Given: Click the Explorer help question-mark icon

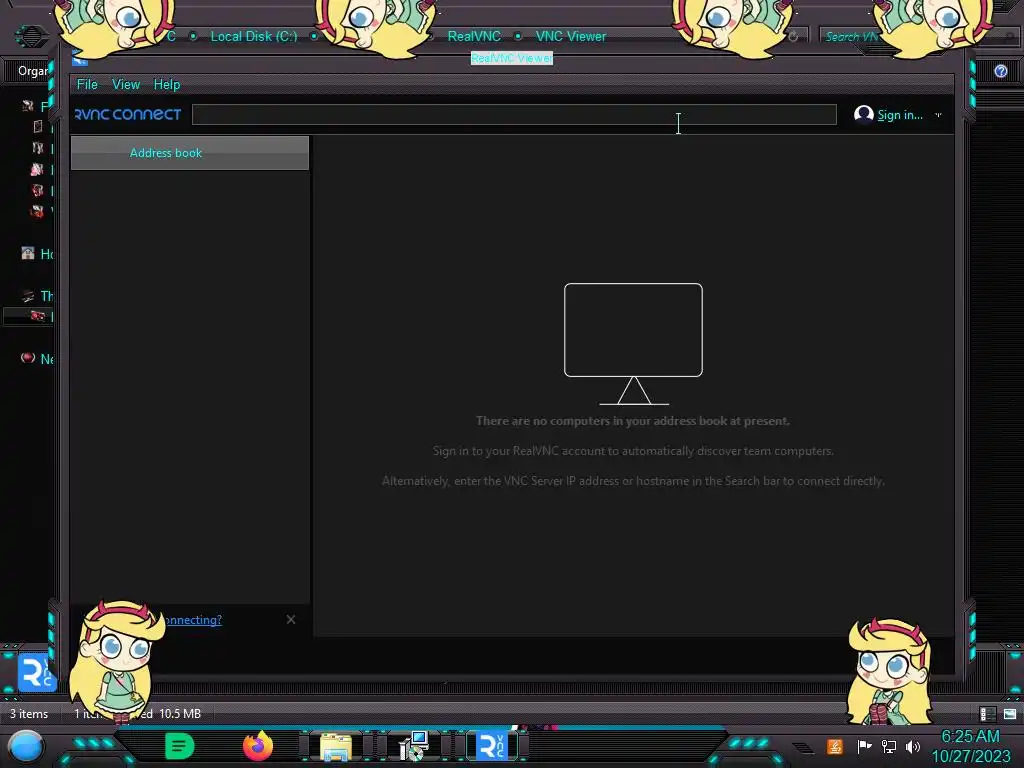Looking at the screenshot, I should (x=1000, y=71).
